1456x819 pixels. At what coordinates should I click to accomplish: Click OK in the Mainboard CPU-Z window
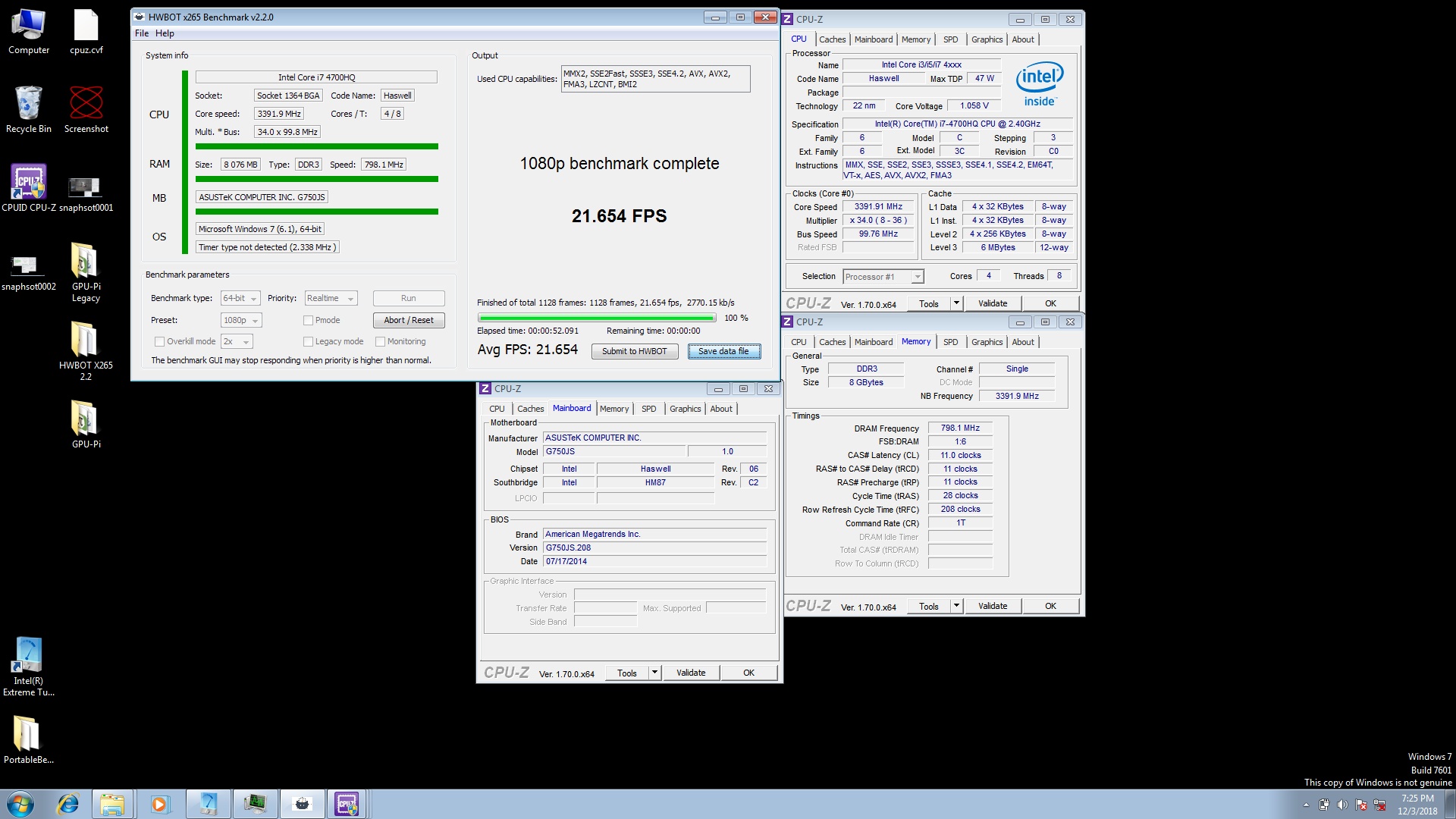(x=748, y=673)
